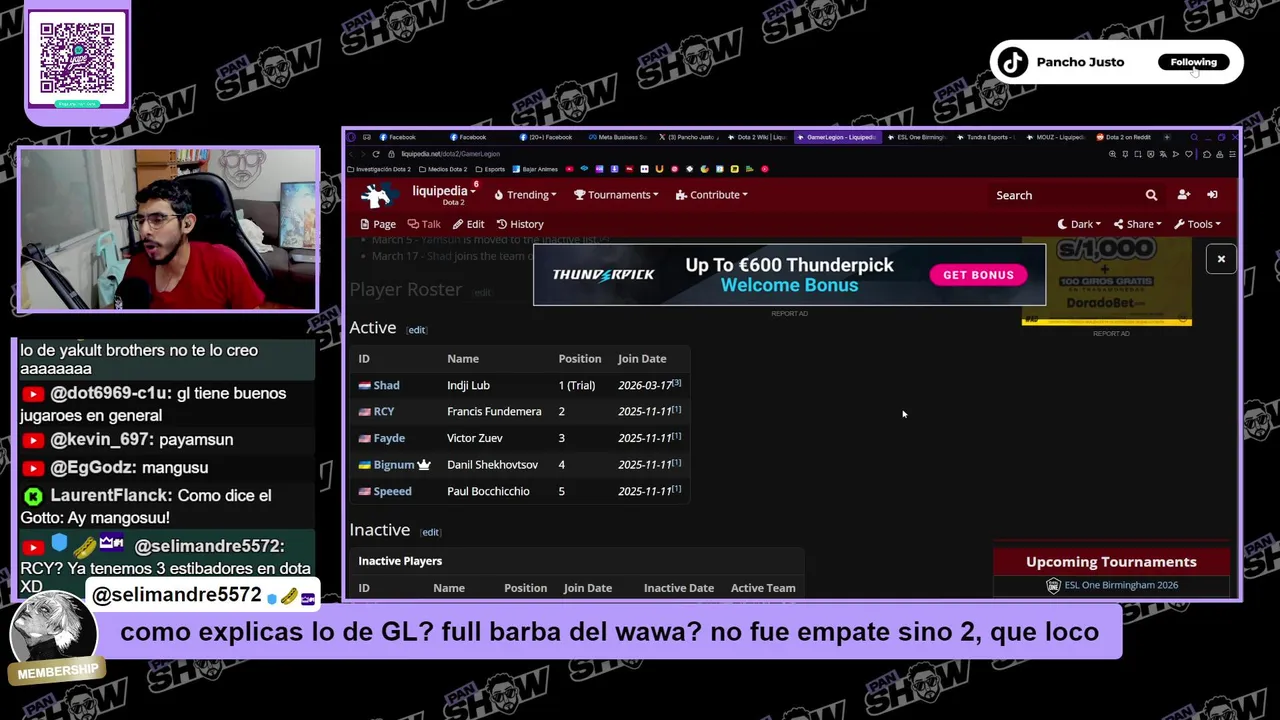Open RCY player page

pyautogui.click(x=384, y=411)
